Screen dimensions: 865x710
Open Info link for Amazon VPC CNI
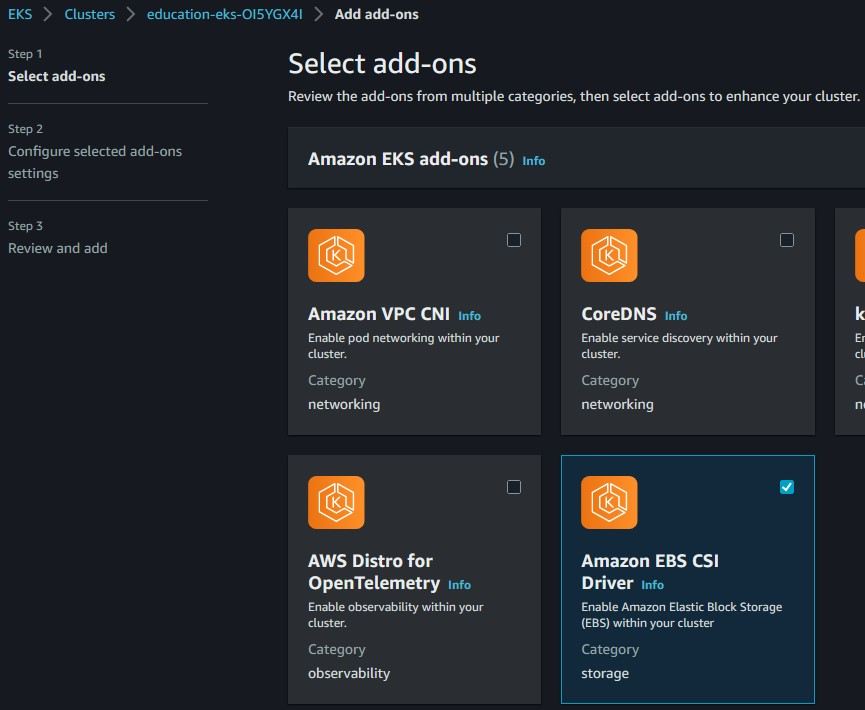pos(469,316)
